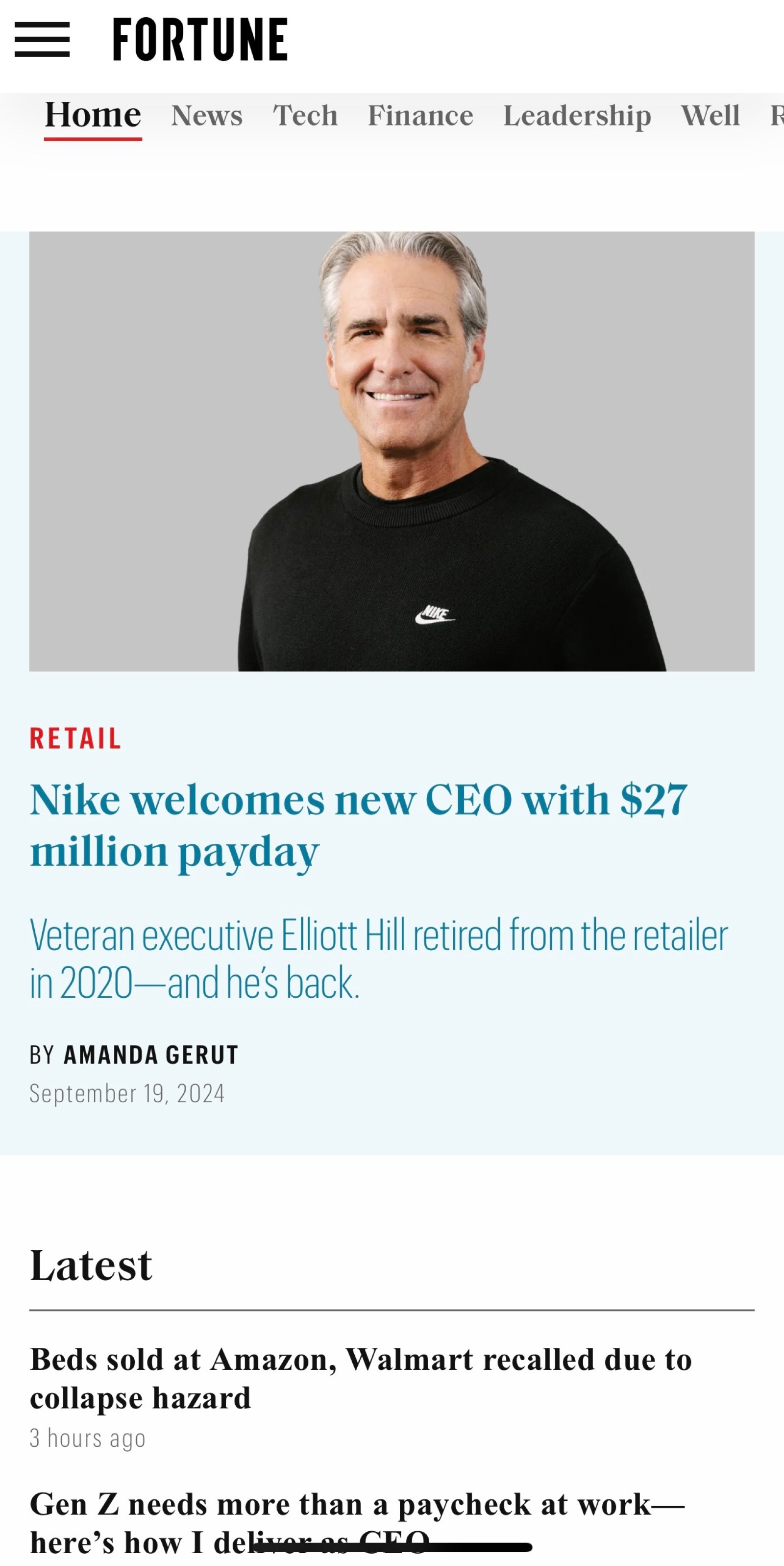Go to the Finance tab
The width and height of the screenshot is (784, 1566).
pos(420,115)
